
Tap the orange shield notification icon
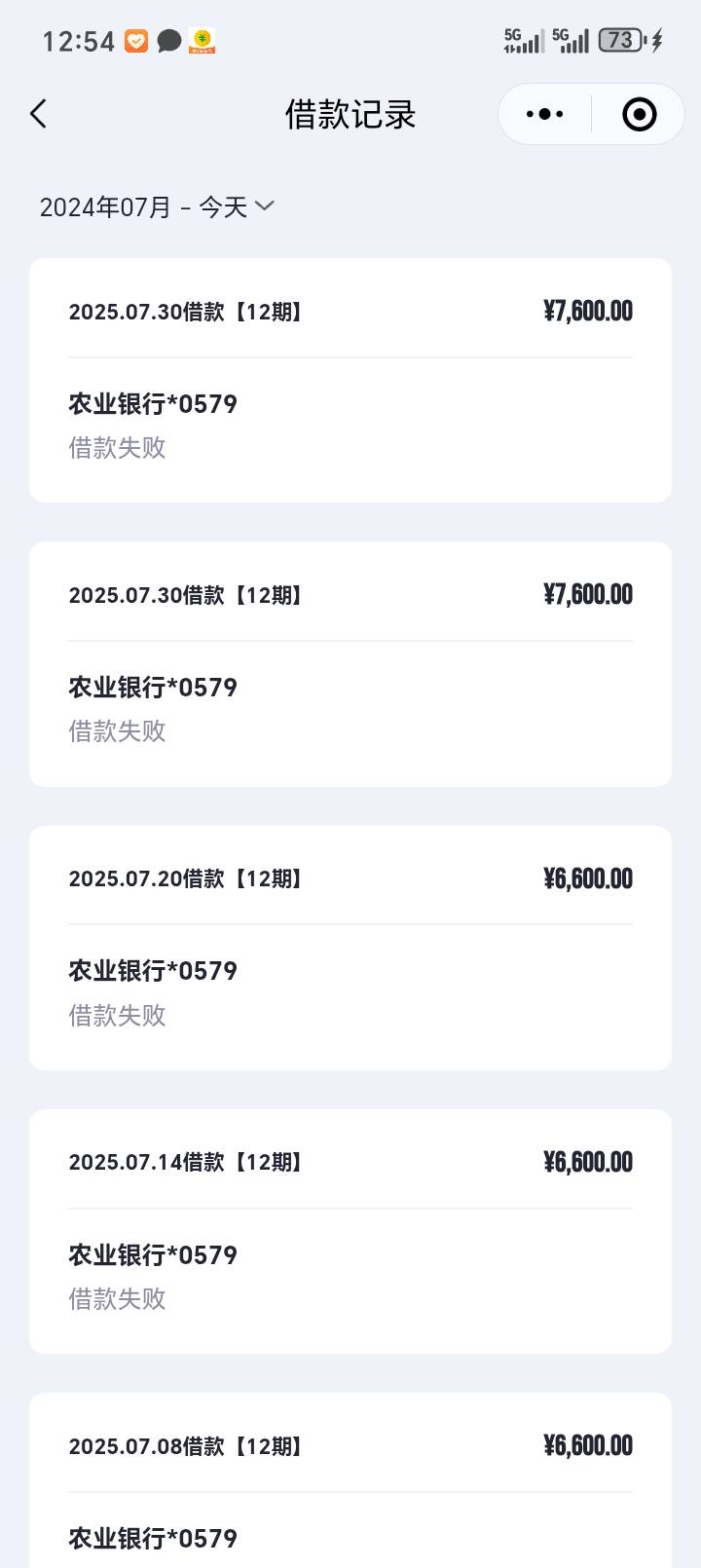pyautogui.click(x=136, y=41)
